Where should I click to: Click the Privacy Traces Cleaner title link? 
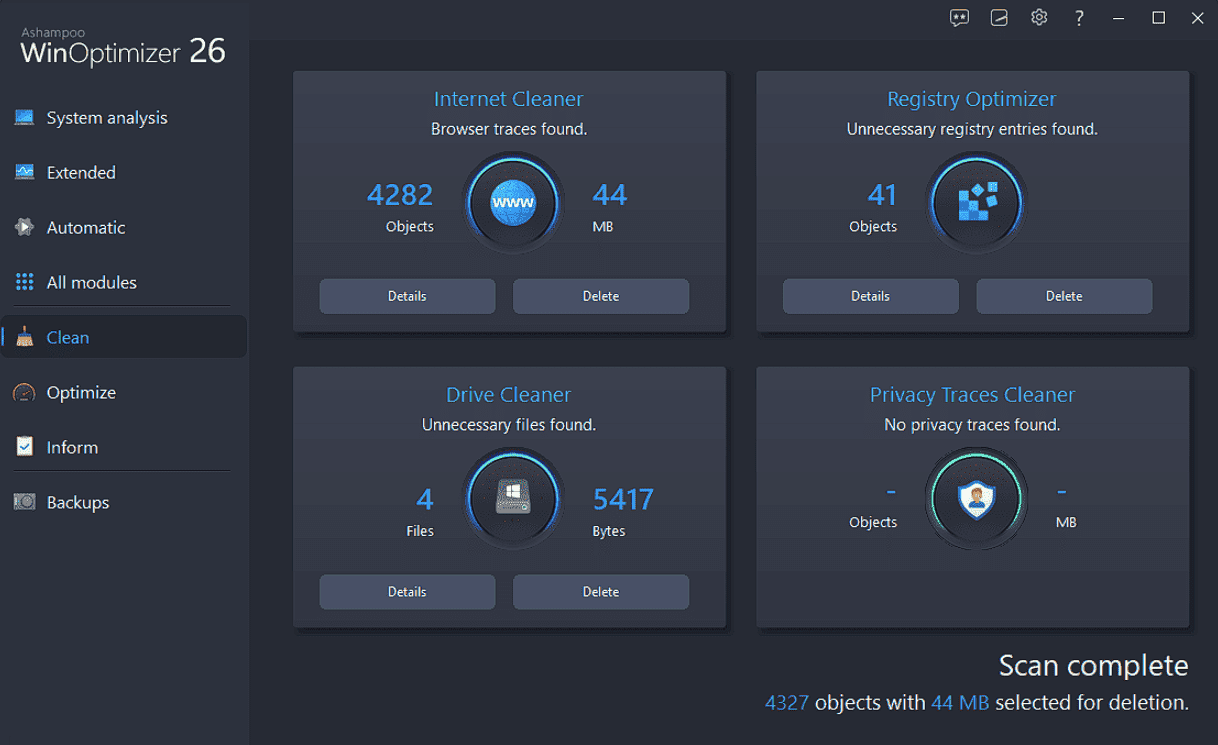click(x=972, y=395)
